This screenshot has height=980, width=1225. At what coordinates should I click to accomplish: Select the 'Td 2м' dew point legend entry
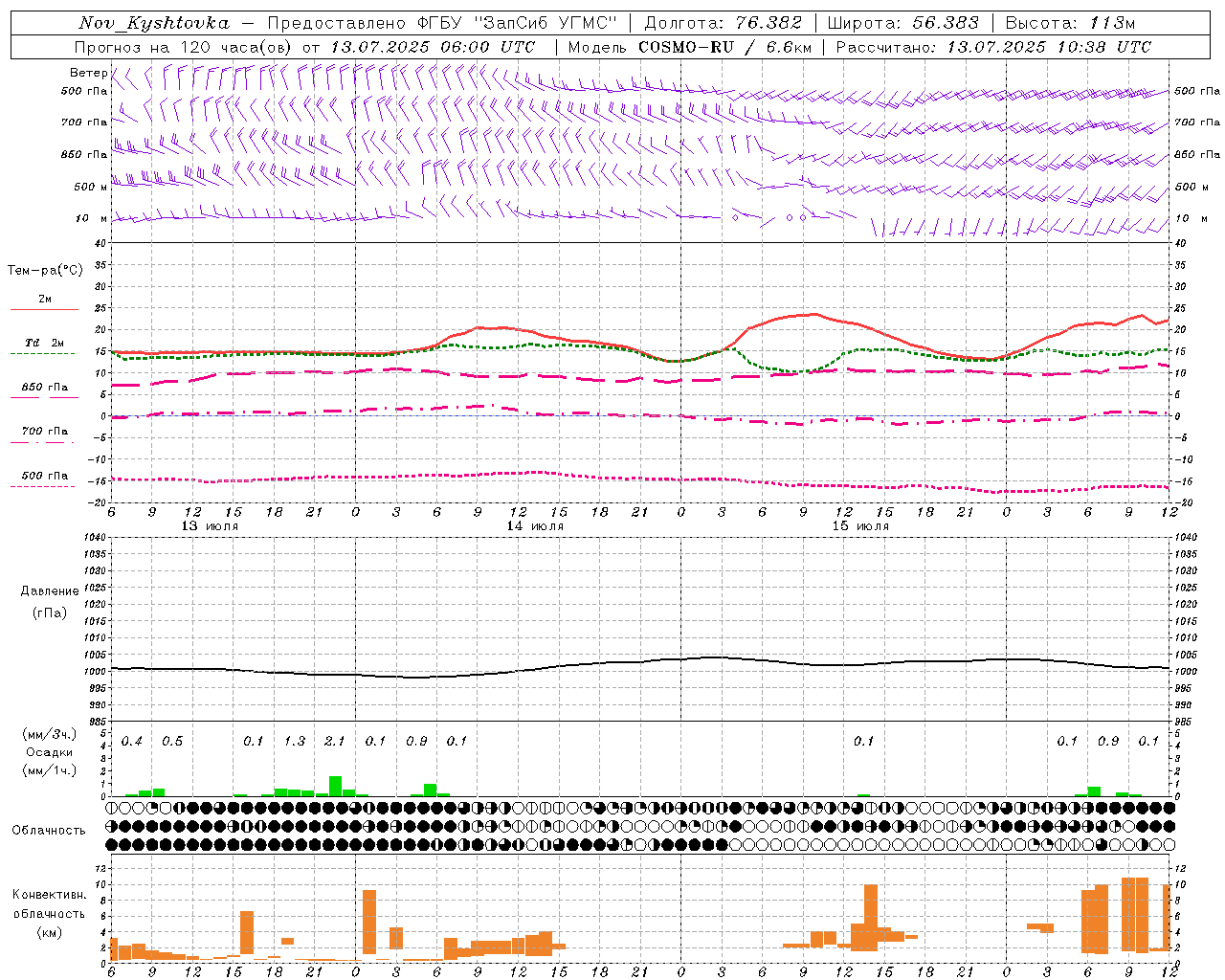coord(45,343)
